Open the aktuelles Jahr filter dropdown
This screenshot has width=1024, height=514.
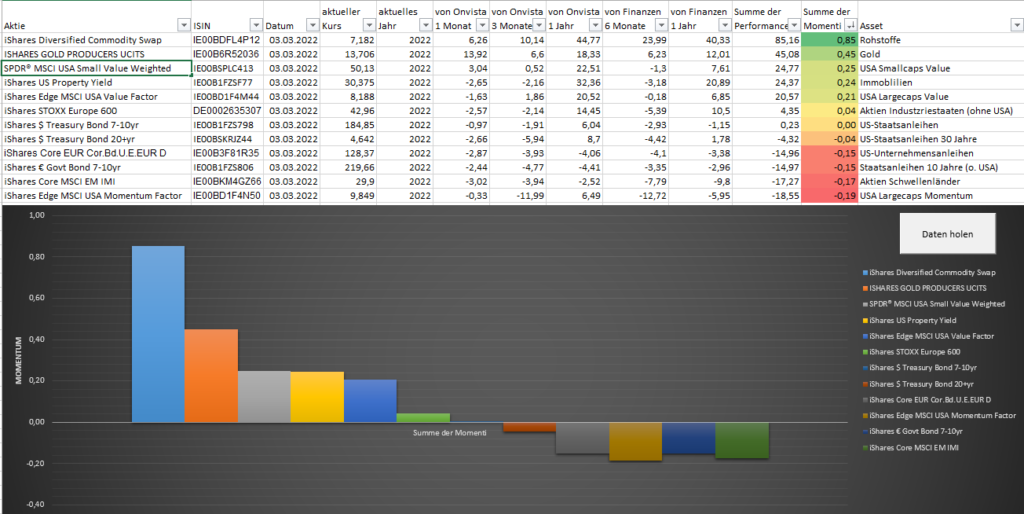pyautogui.click(x=424, y=26)
